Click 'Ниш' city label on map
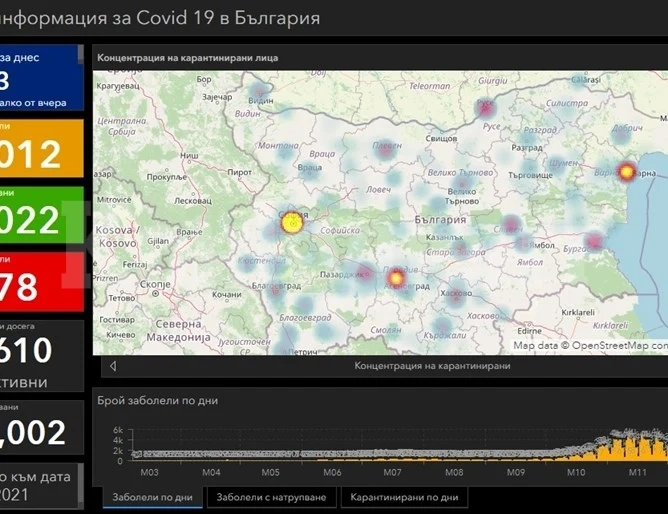Viewport: 668px width, 514px height. point(189,155)
